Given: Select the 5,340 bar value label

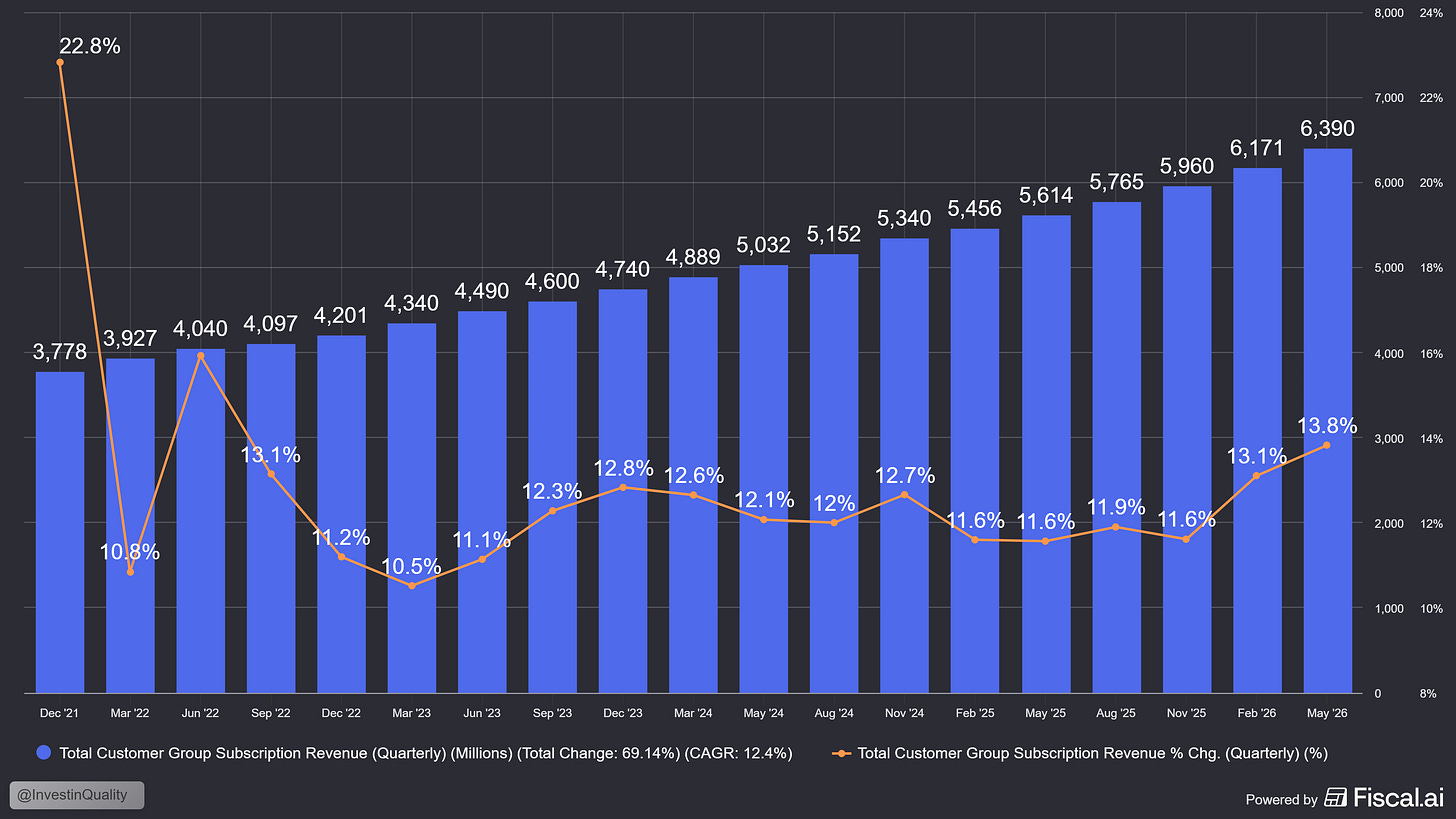Looking at the screenshot, I should pos(904,219).
